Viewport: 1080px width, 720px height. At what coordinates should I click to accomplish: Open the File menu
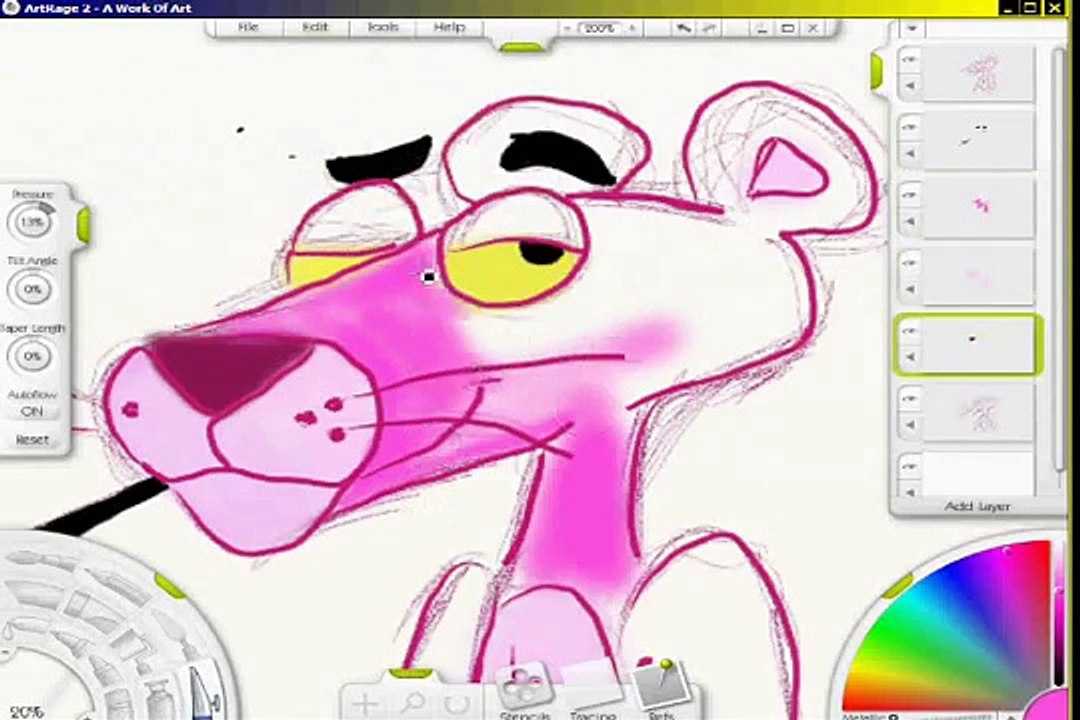[x=247, y=28]
